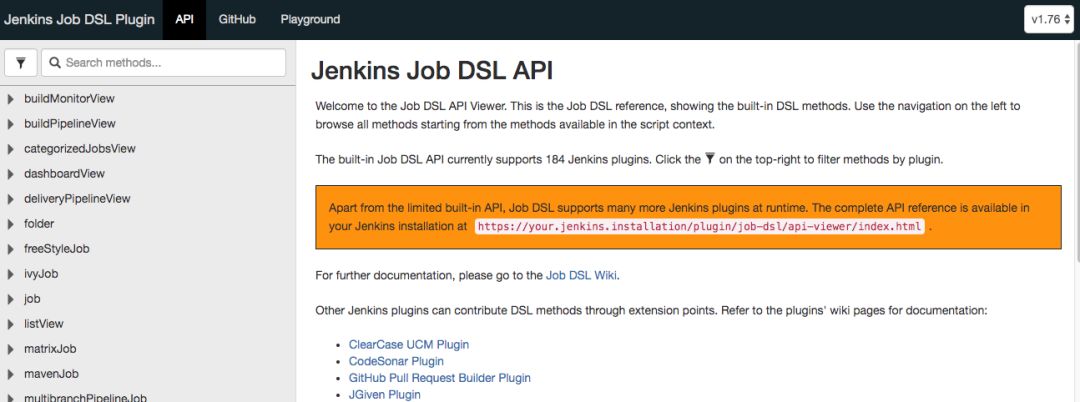The width and height of the screenshot is (1080, 402).
Task: Select categorizedJobsView method
Action: click(80, 149)
